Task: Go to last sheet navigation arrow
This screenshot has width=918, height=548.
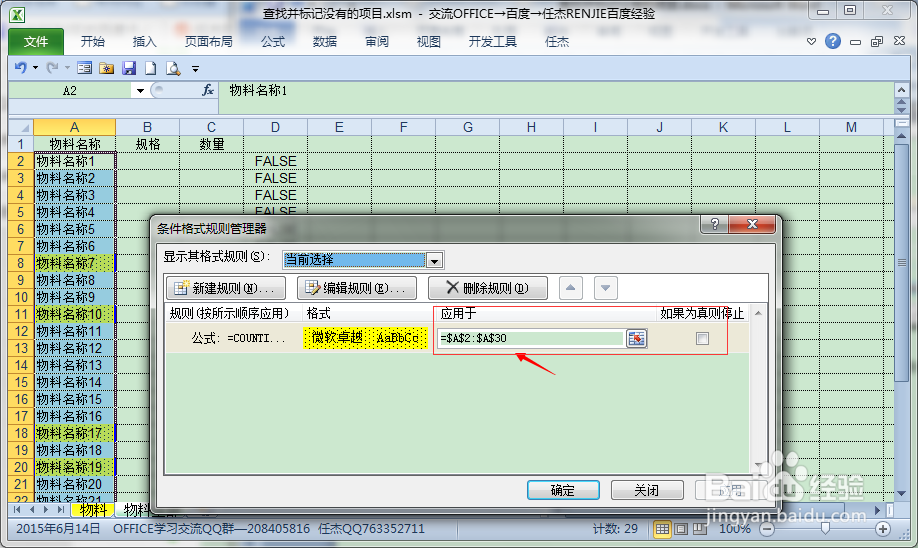Action: [61, 510]
